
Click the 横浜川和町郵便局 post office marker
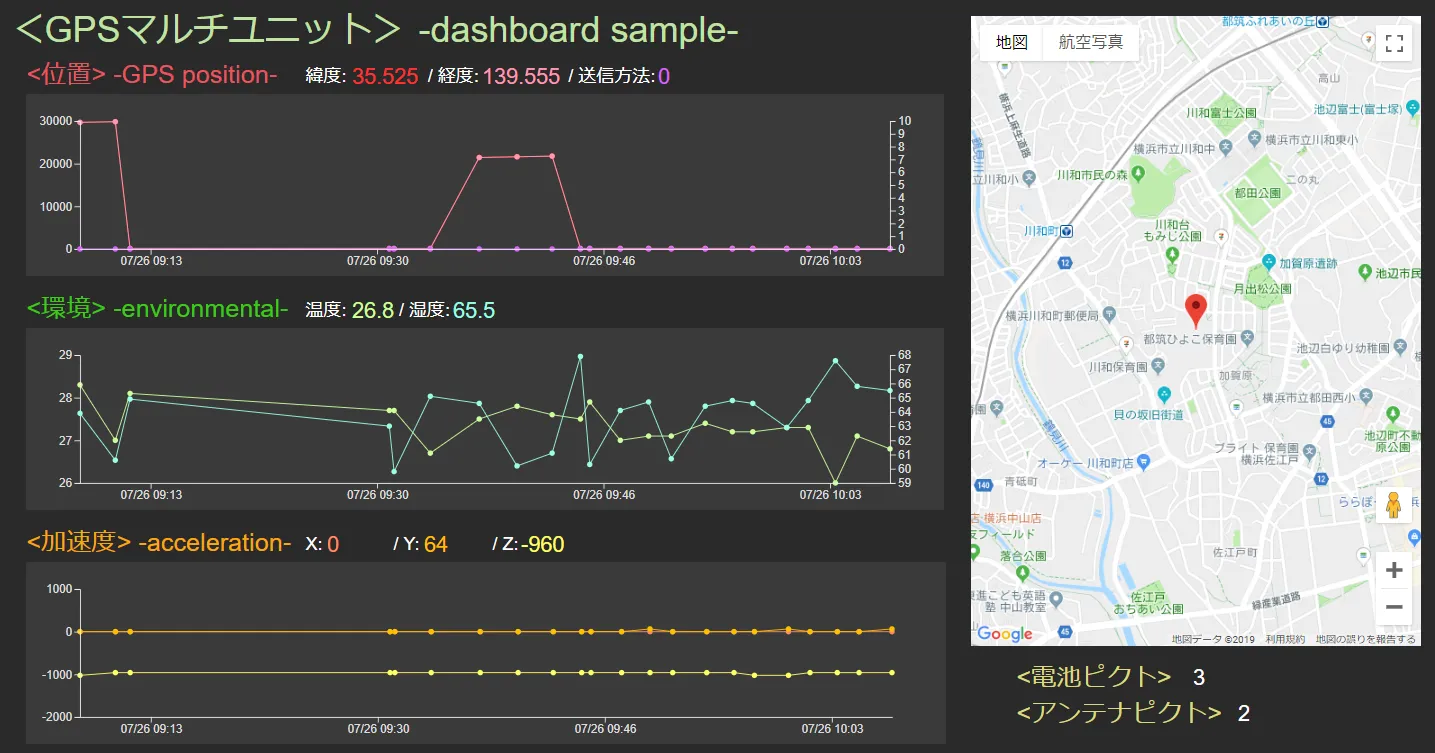coord(1107,314)
